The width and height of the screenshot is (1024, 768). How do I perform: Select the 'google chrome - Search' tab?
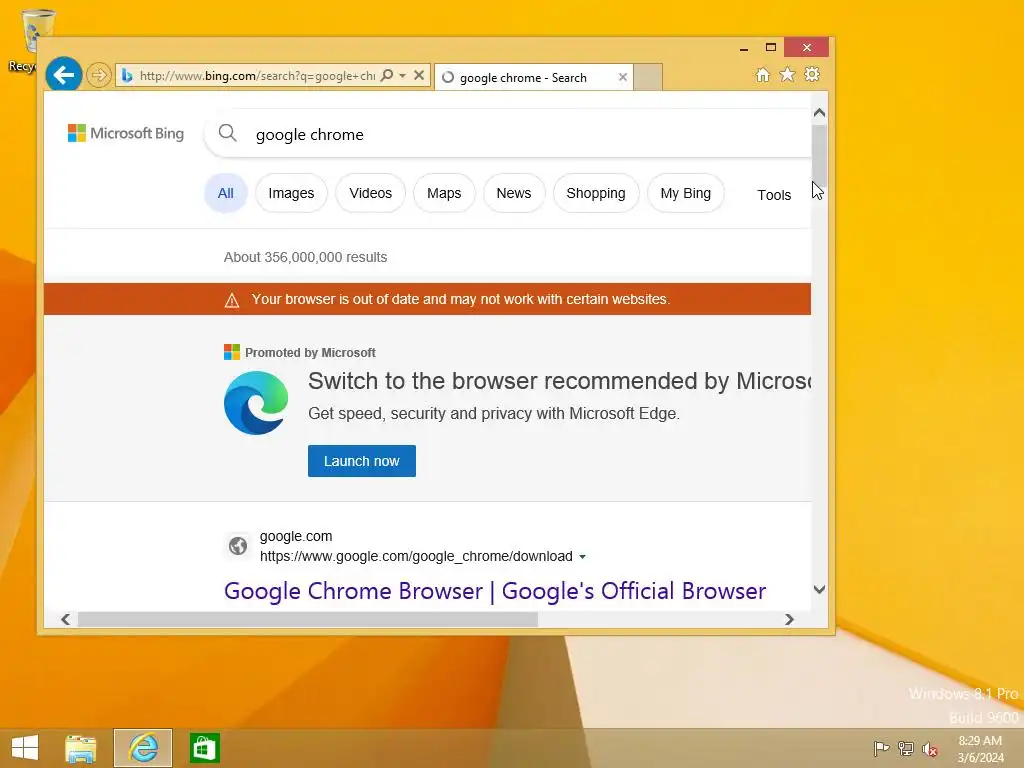[x=534, y=78]
